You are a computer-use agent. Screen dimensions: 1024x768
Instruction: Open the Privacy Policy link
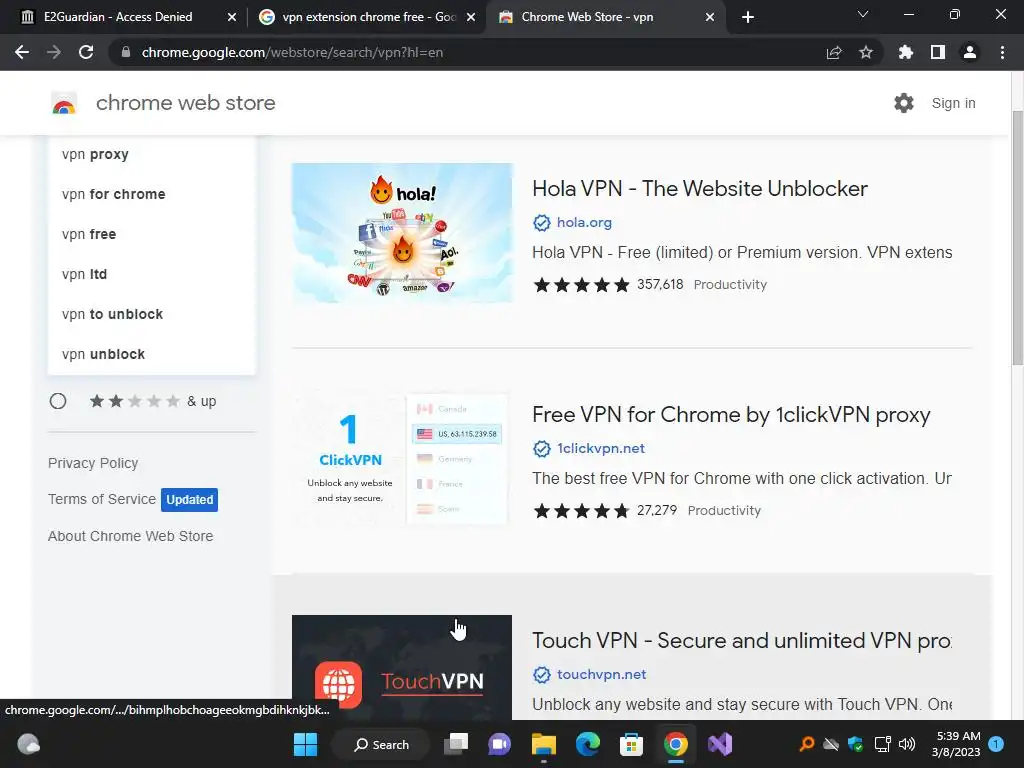click(x=93, y=463)
